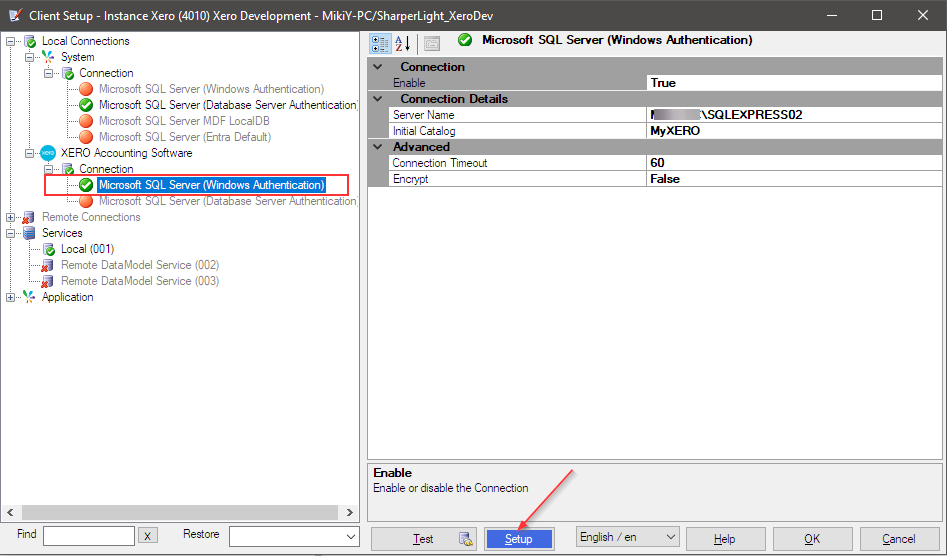Select System Microsoft SQL Server (Windows Authentication)
The width and height of the screenshot is (947, 556).
coord(211,89)
